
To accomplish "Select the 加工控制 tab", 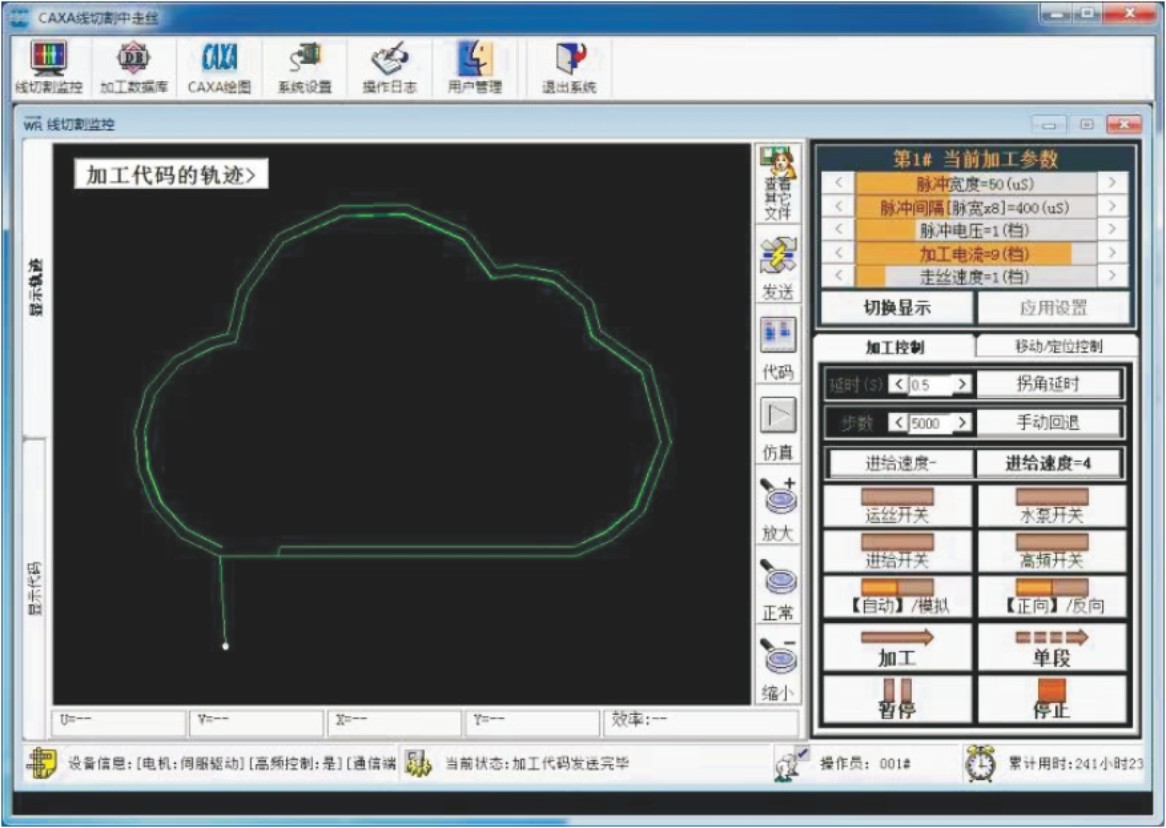I will [894, 347].
